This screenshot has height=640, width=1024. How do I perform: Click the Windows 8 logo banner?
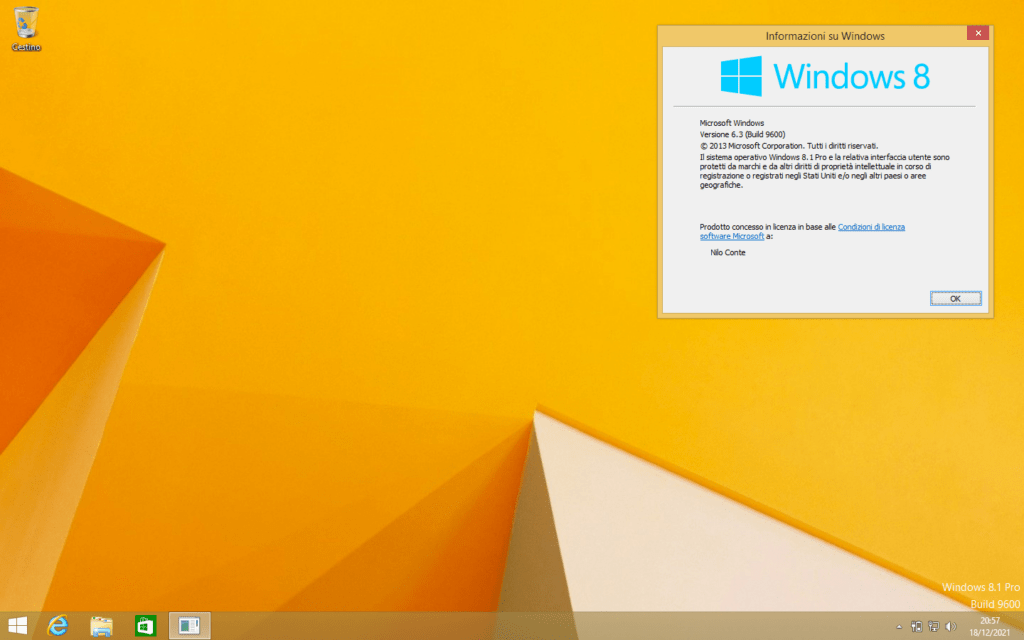[x=824, y=76]
